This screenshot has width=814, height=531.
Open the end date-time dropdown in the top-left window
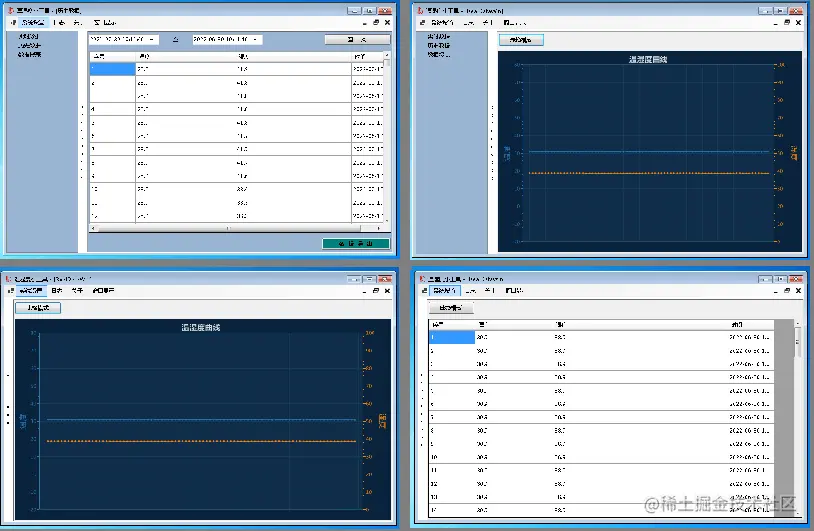pos(255,39)
